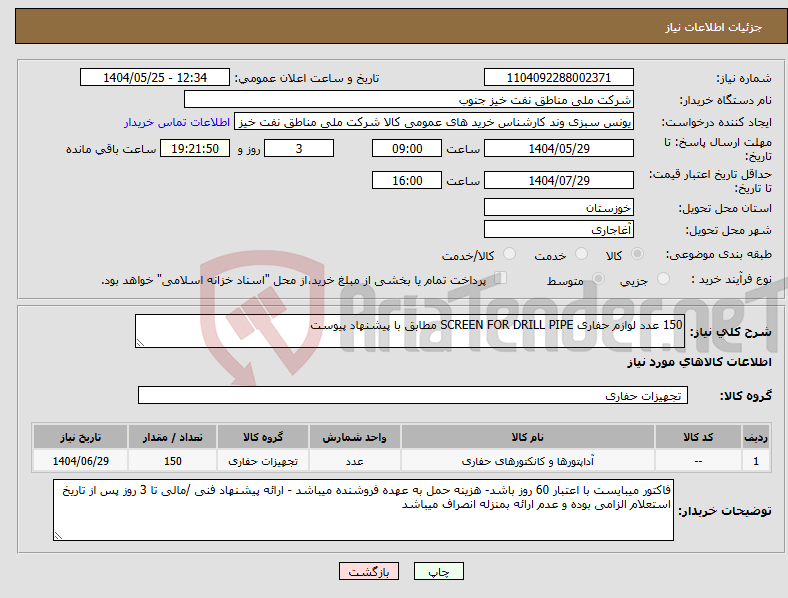
Task: Click the request creator field یونس سبزی وند
Action: (434, 122)
